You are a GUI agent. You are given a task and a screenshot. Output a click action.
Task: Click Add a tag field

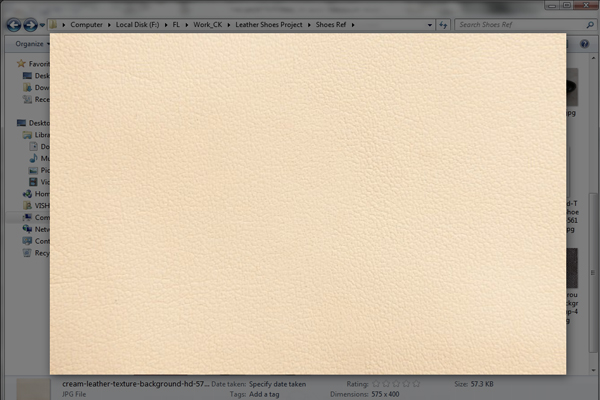(x=264, y=394)
